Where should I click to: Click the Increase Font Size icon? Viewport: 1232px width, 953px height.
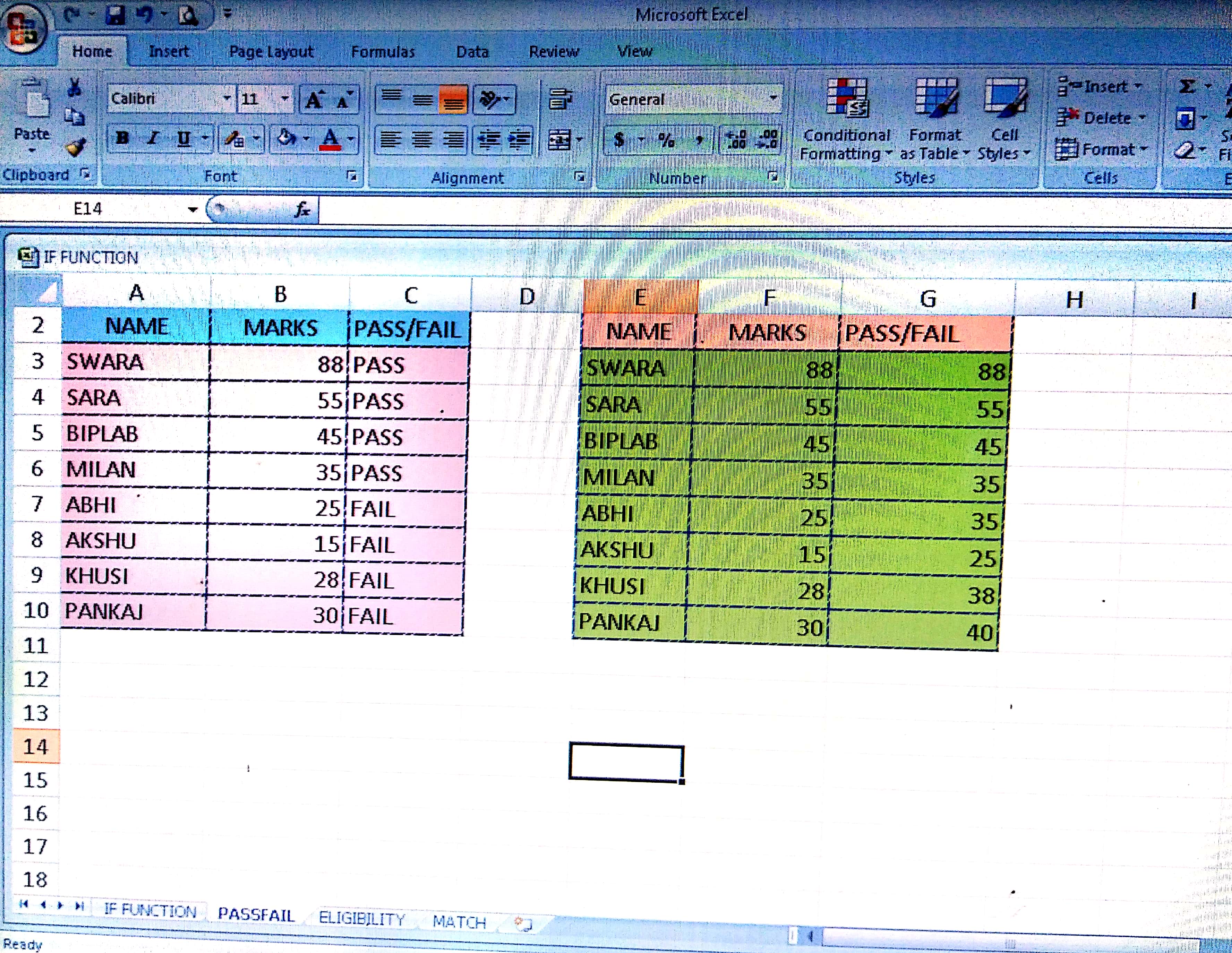point(314,100)
